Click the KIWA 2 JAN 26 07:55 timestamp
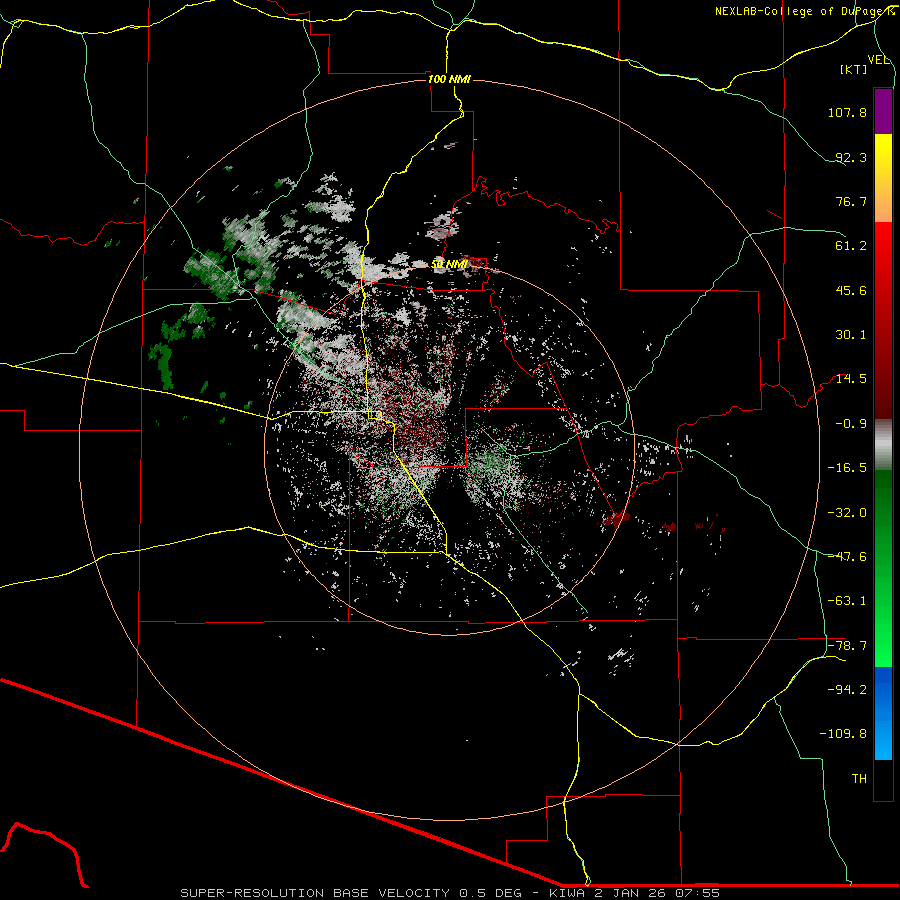 634,893
